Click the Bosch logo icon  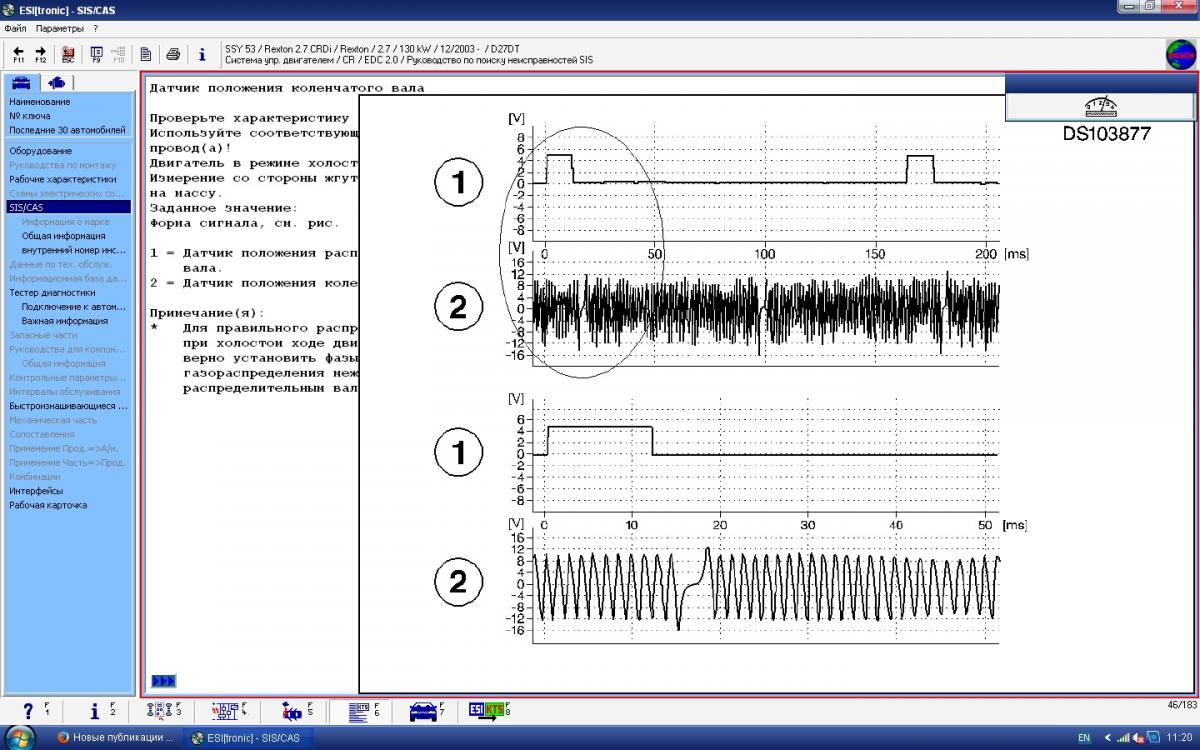pyautogui.click(x=1181, y=54)
